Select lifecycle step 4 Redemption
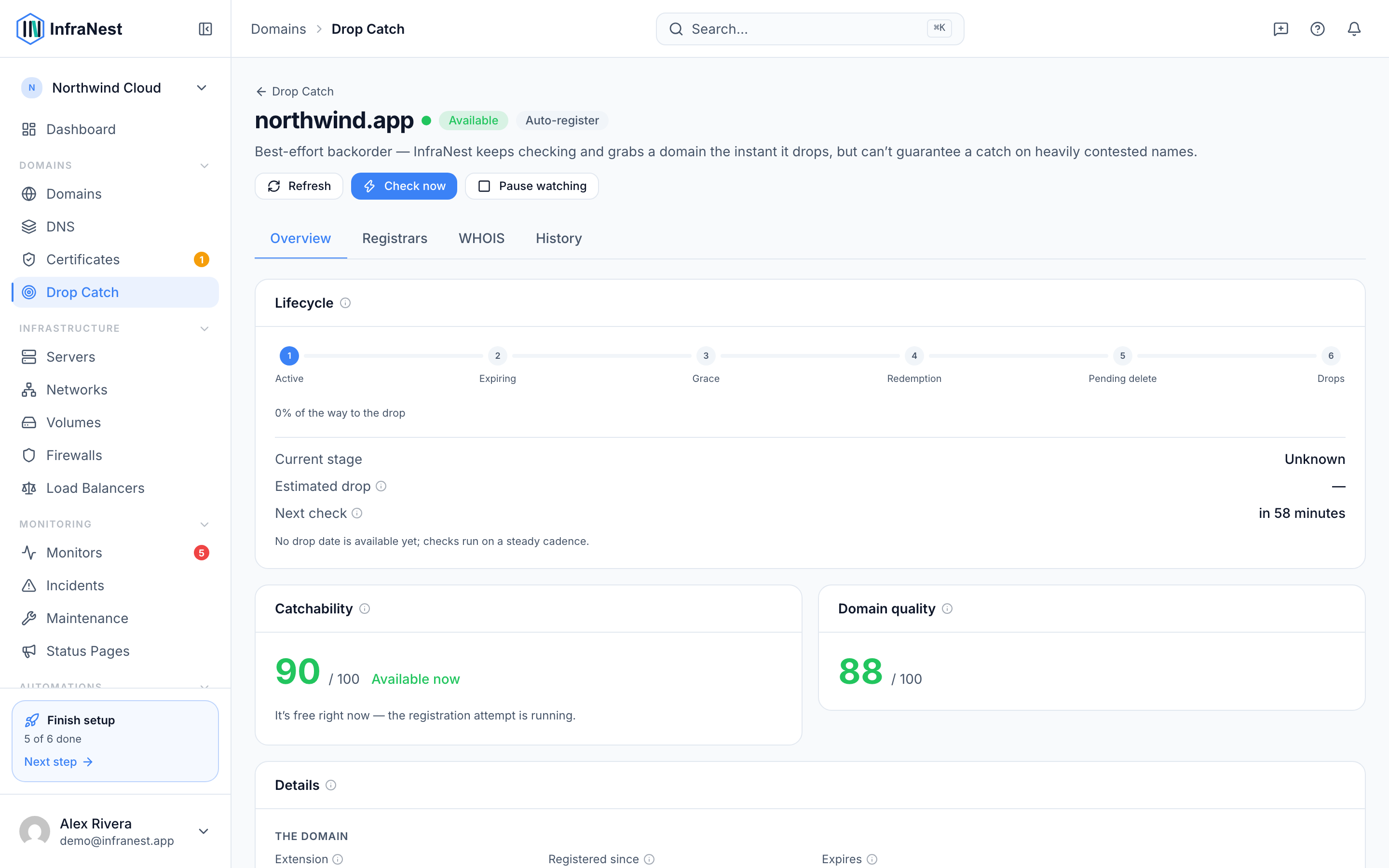 click(x=914, y=356)
